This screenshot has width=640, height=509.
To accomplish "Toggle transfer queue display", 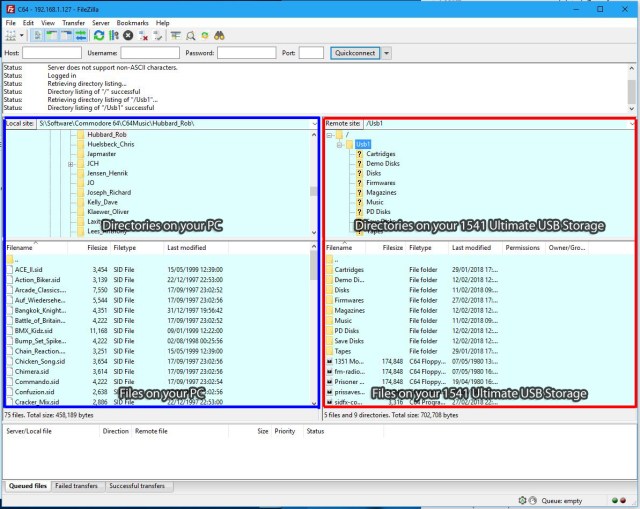I will [81, 36].
